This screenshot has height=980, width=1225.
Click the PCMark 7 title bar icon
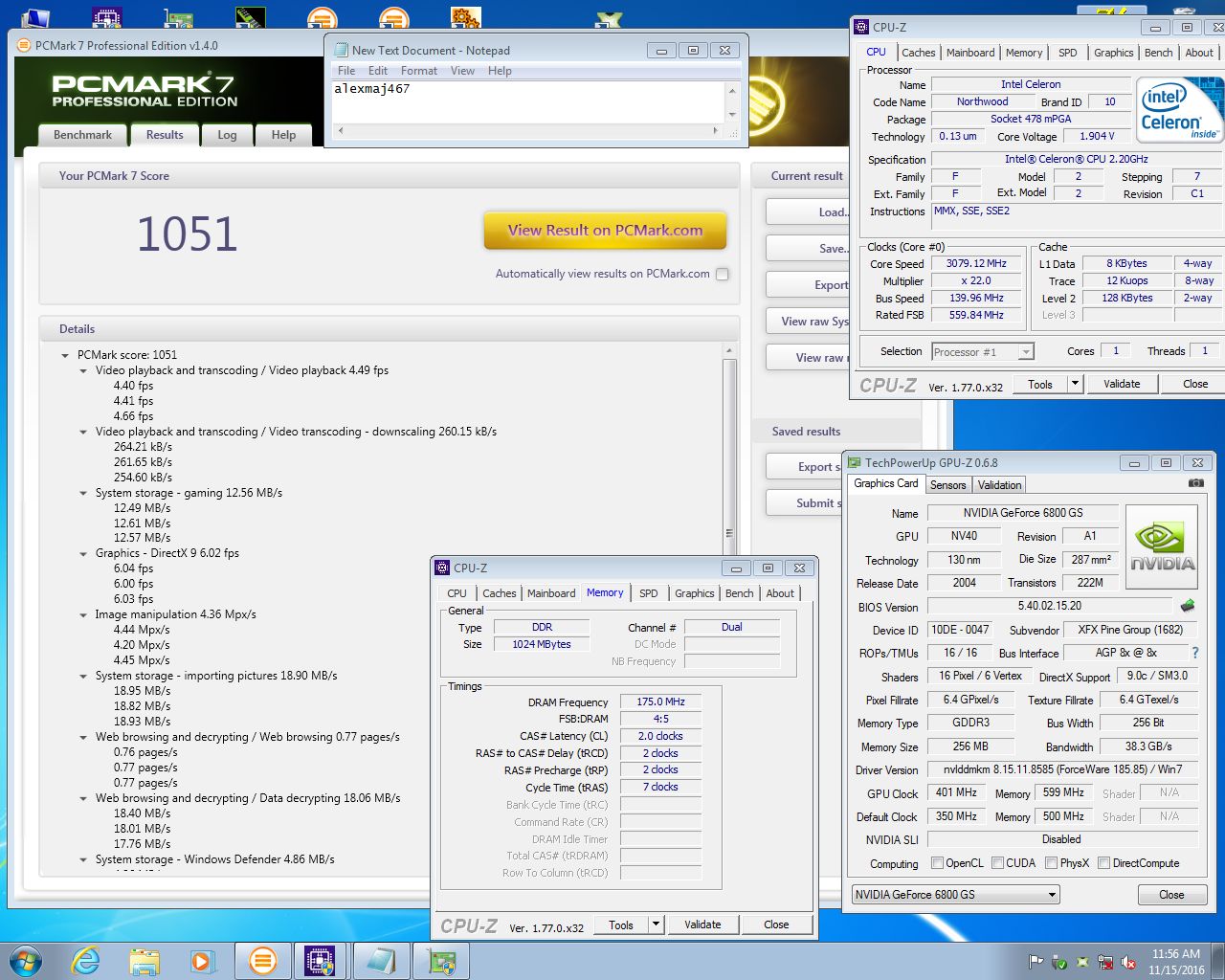24,45
